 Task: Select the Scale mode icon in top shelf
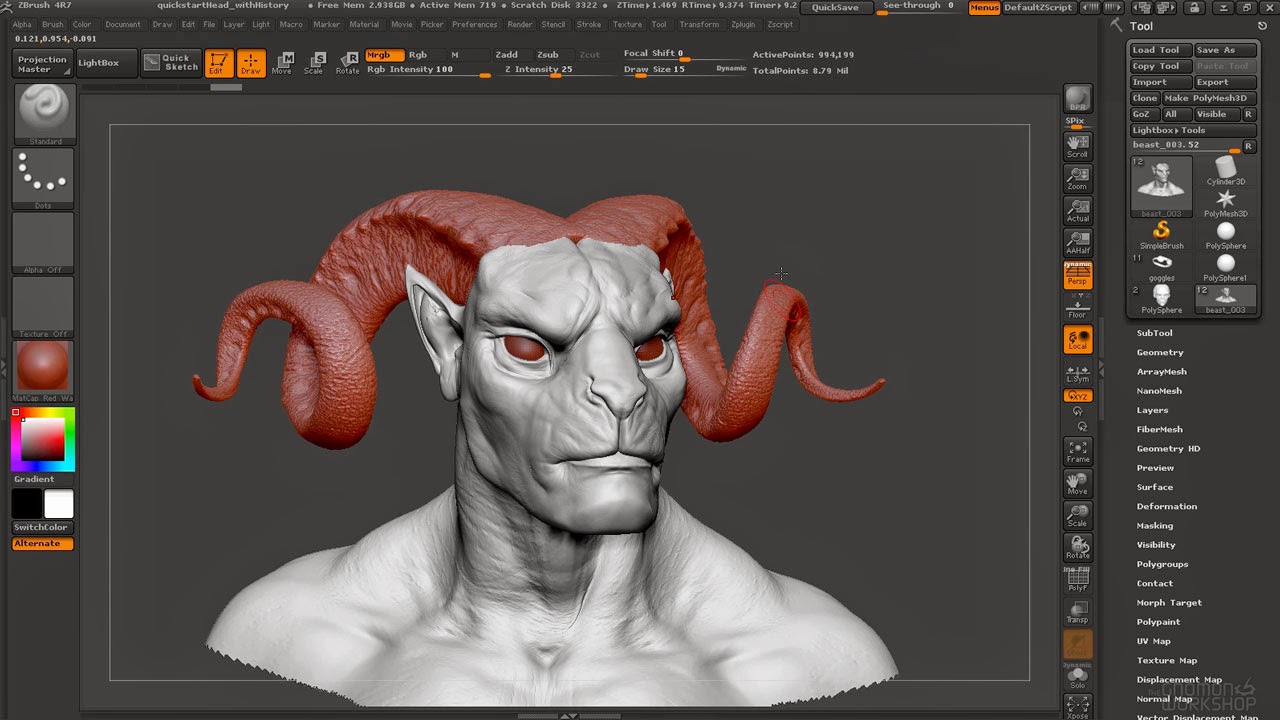314,63
